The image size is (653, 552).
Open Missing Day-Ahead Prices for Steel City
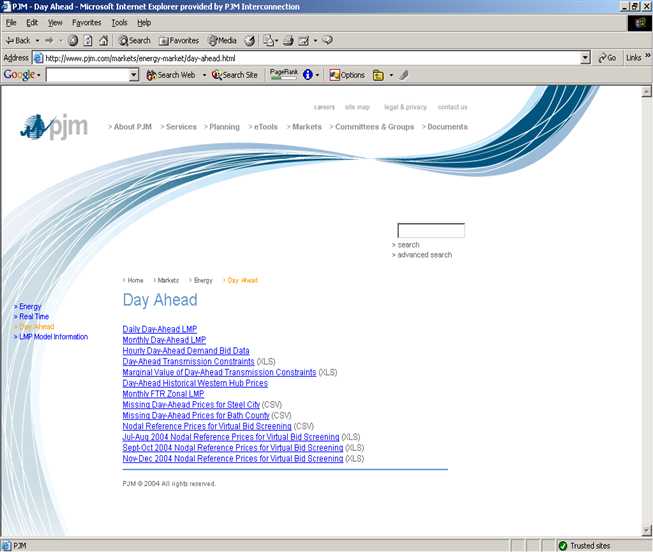(191, 405)
